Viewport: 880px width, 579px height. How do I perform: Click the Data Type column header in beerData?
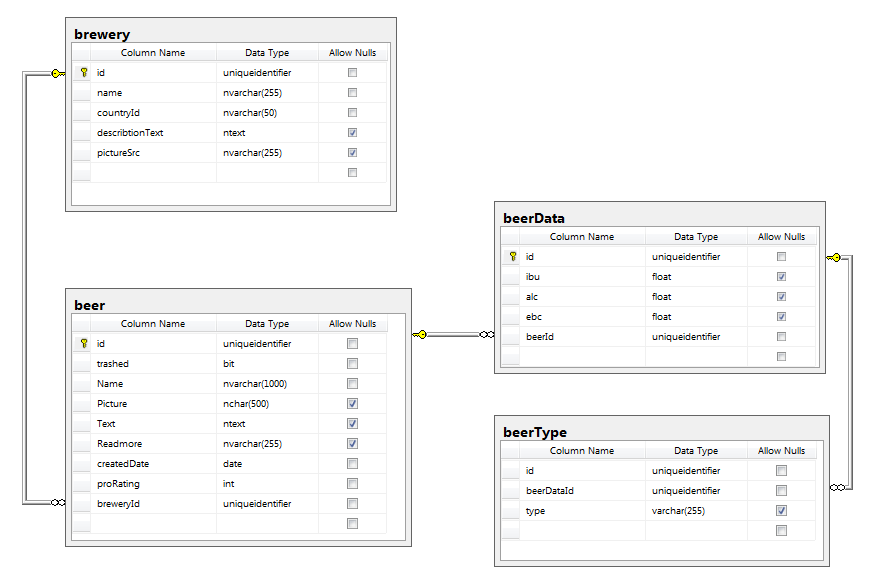pos(695,236)
